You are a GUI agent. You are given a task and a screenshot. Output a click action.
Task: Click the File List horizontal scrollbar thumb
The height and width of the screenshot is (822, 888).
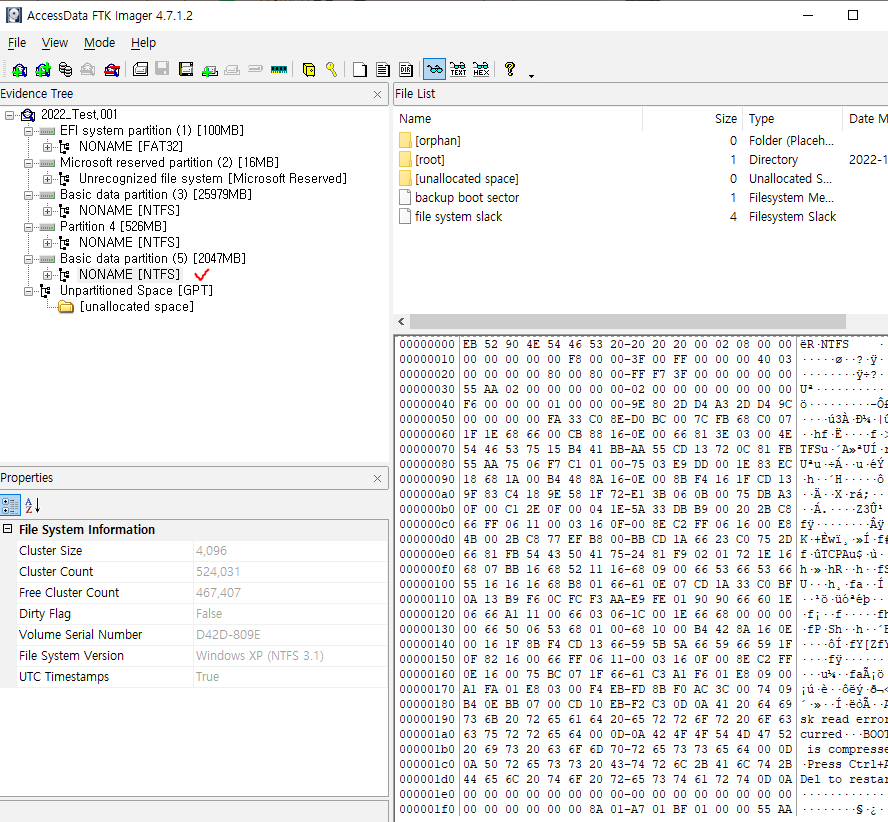pos(627,322)
